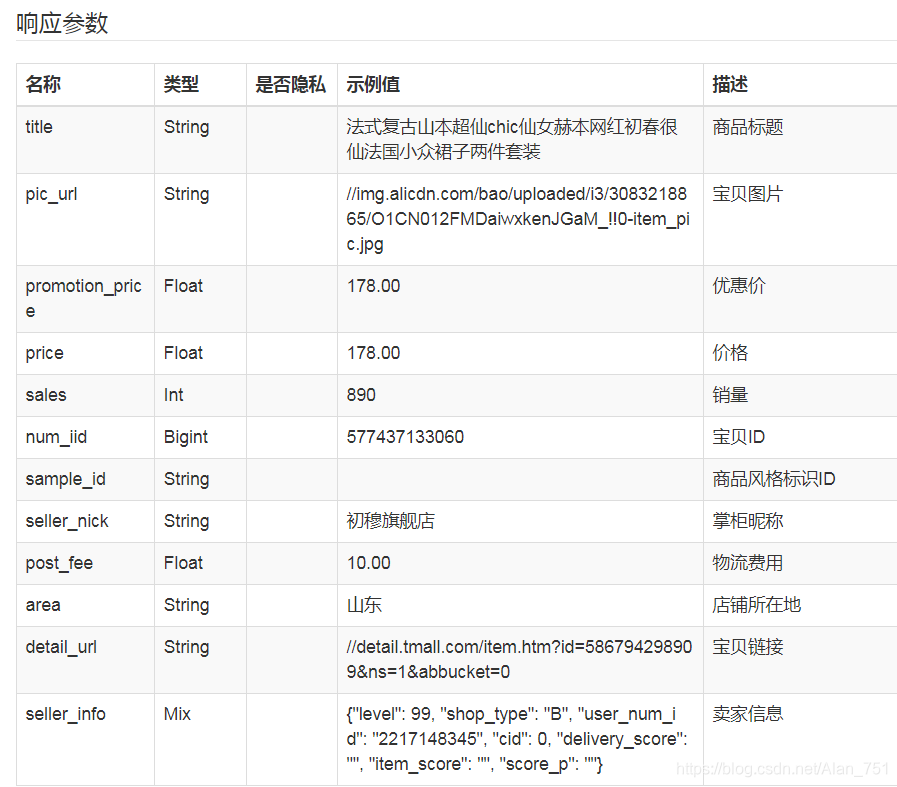897x787 pixels.
Task: Click the String type in sample_id row
Action: (x=186, y=479)
